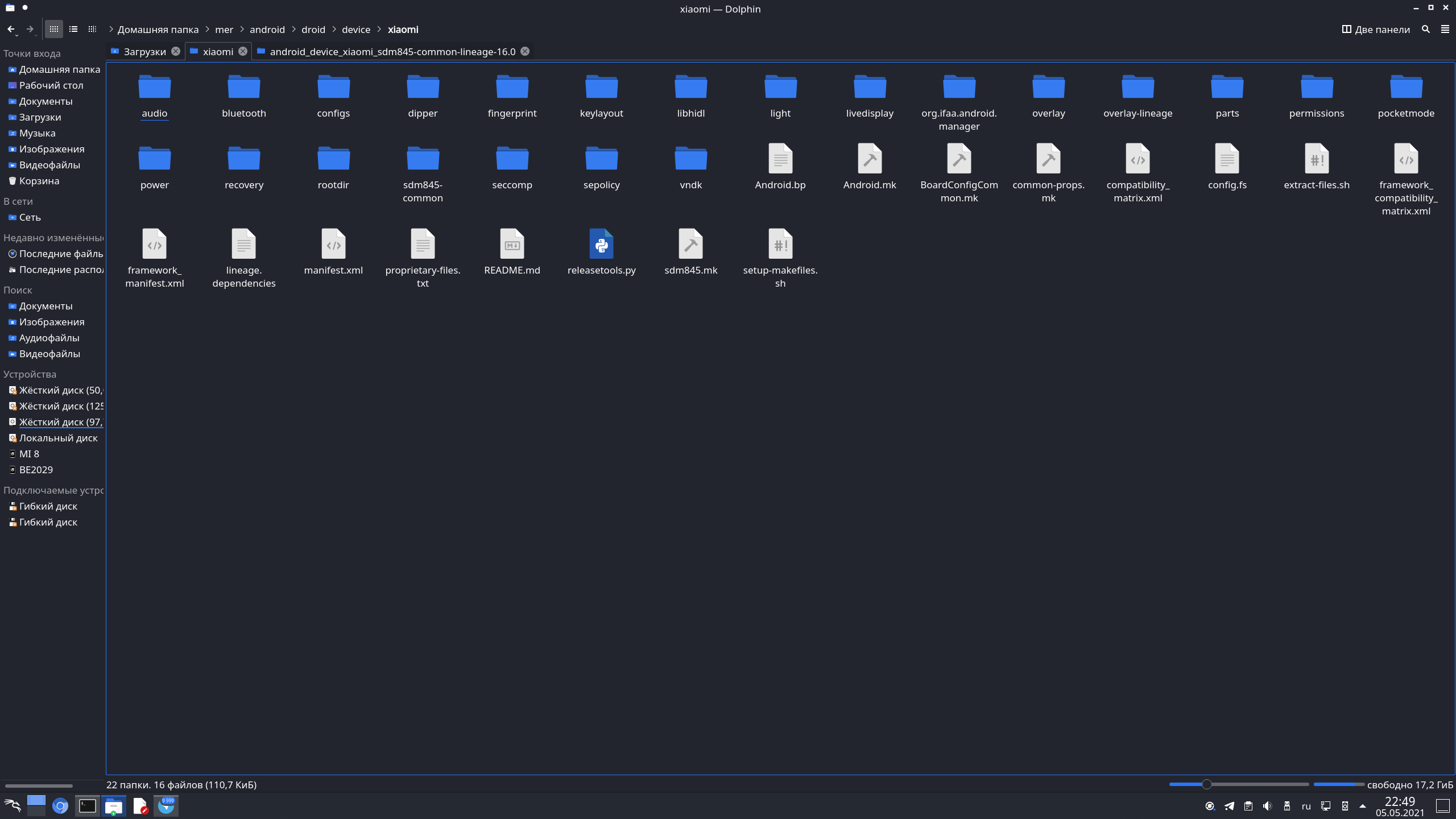Select the setup-makefiles.sh script icon
1456x819 pixels.
pos(780,244)
